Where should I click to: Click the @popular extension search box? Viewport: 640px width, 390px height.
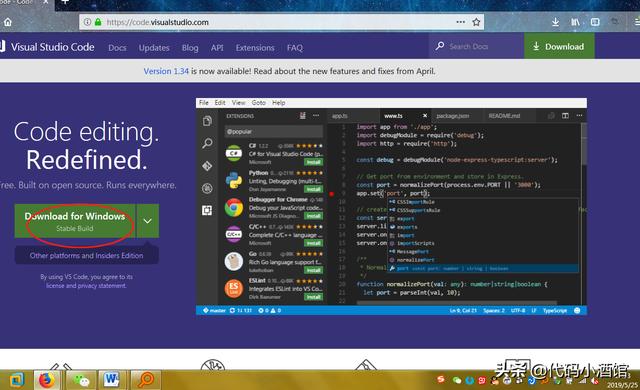point(273,131)
